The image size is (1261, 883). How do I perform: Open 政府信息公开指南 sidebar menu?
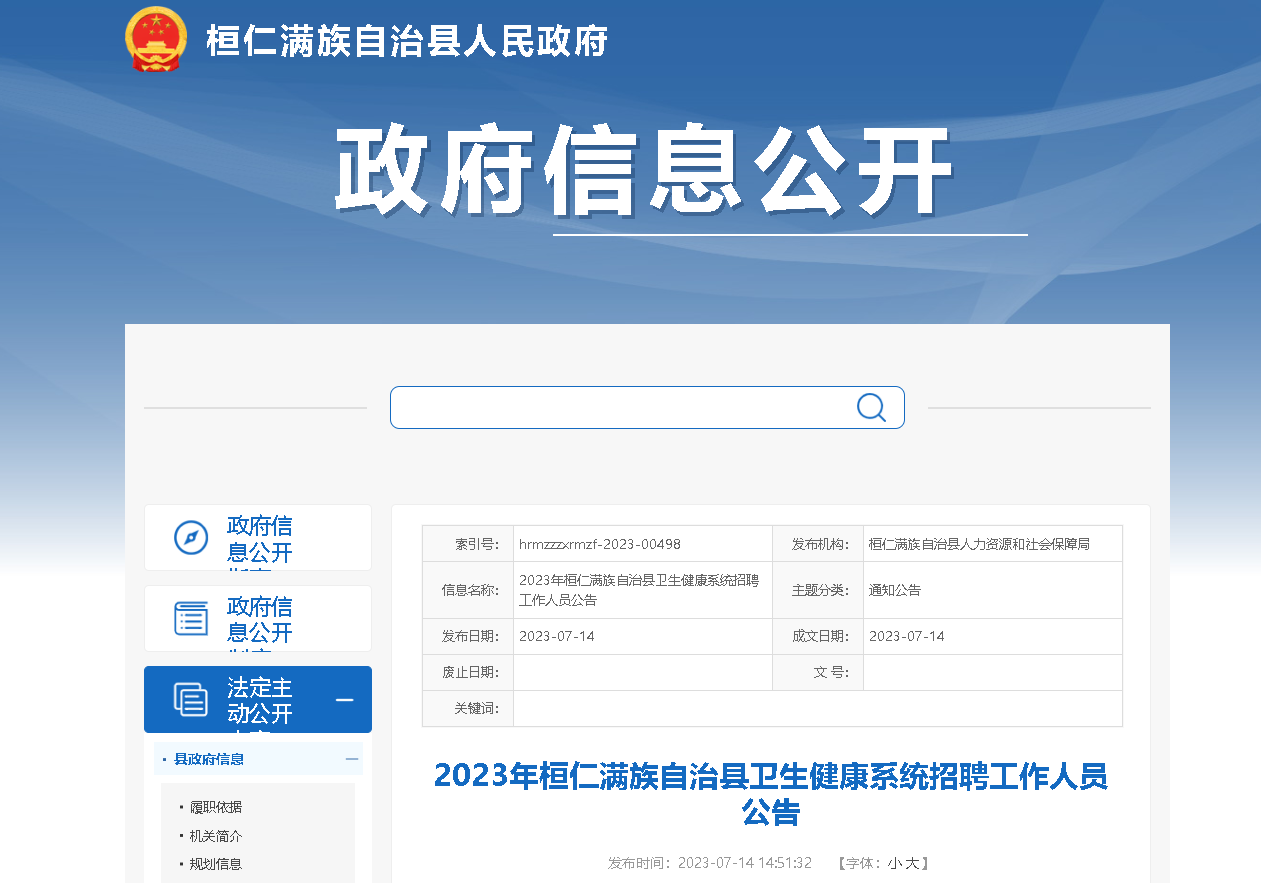258,537
